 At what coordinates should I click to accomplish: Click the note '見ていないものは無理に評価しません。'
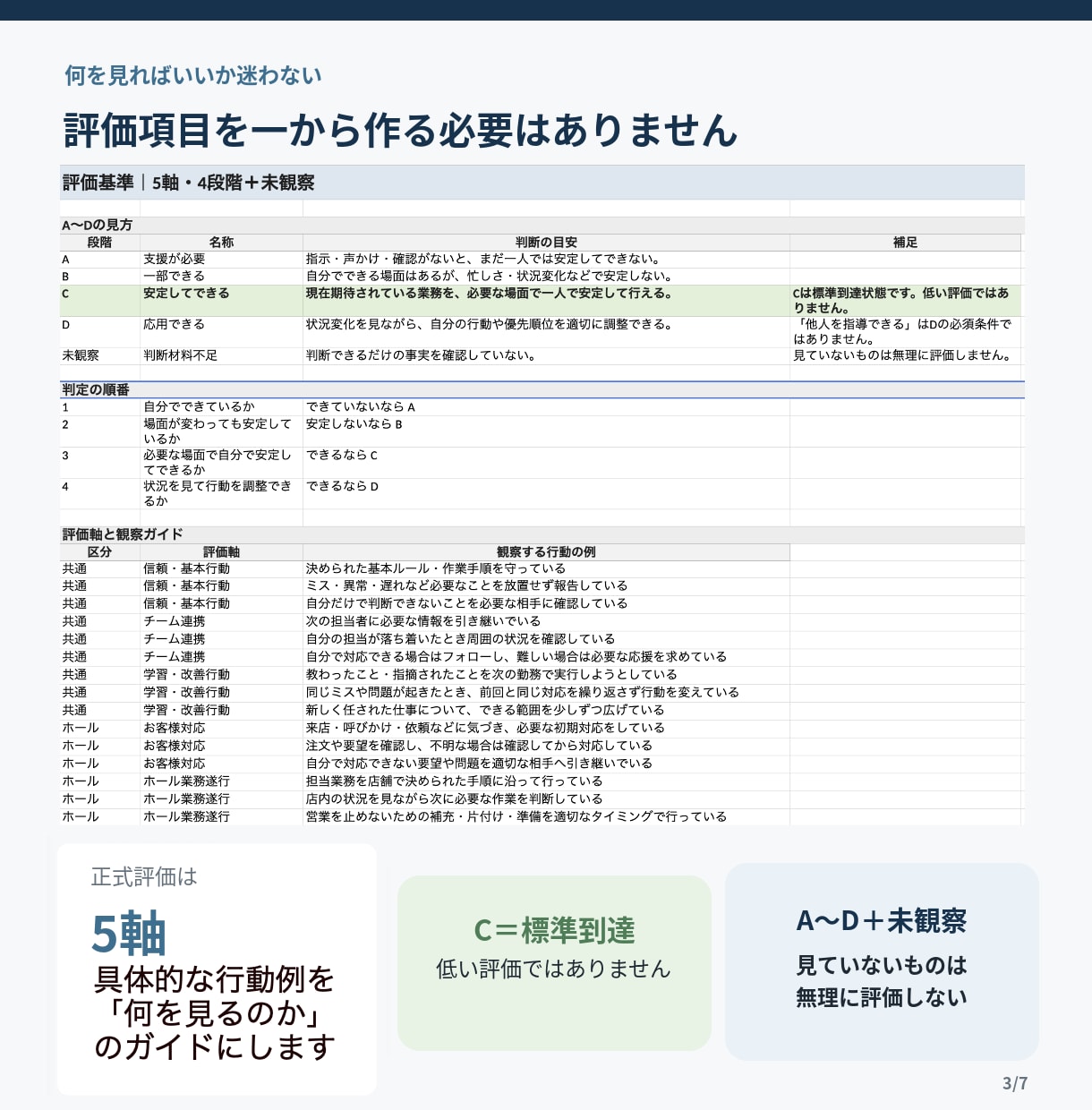pos(905,355)
